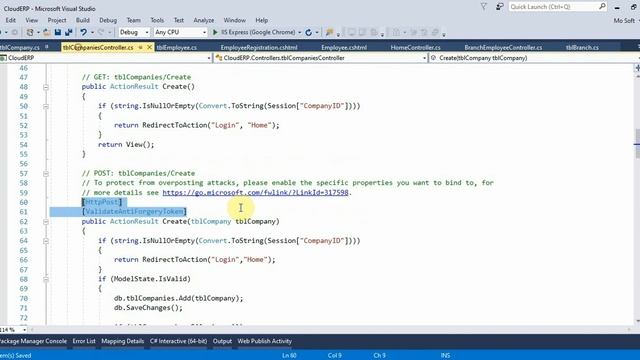Open the Mapping Details panel tab
This screenshot has height=360, width=640.
pyautogui.click(x=122, y=341)
